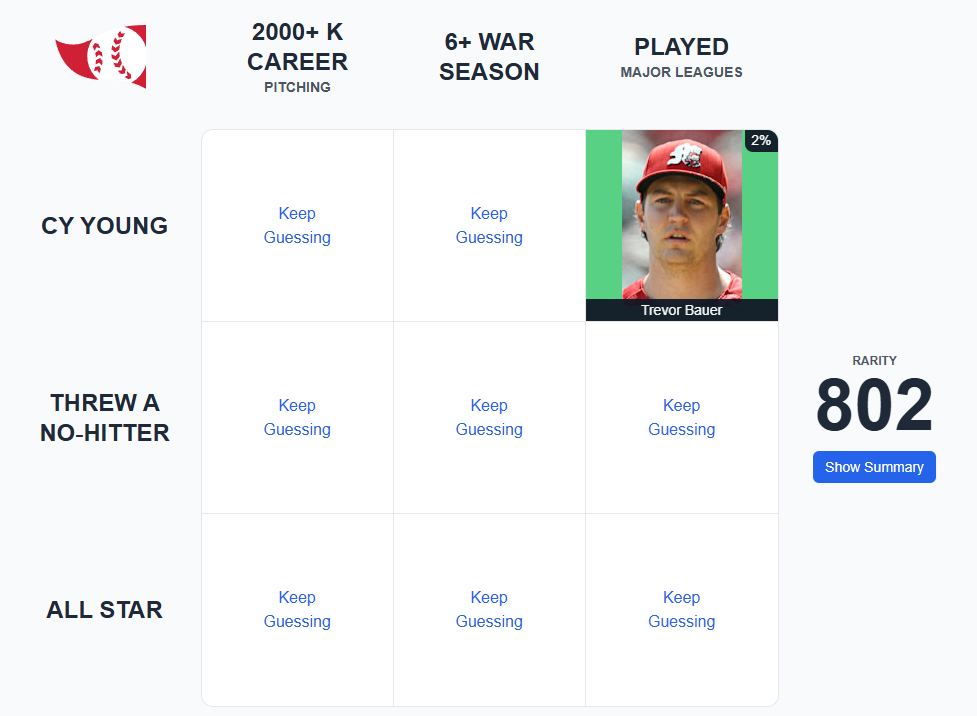Screen dimensions: 977x716
Task: Click the Cy Young row label
Action: [105, 226]
